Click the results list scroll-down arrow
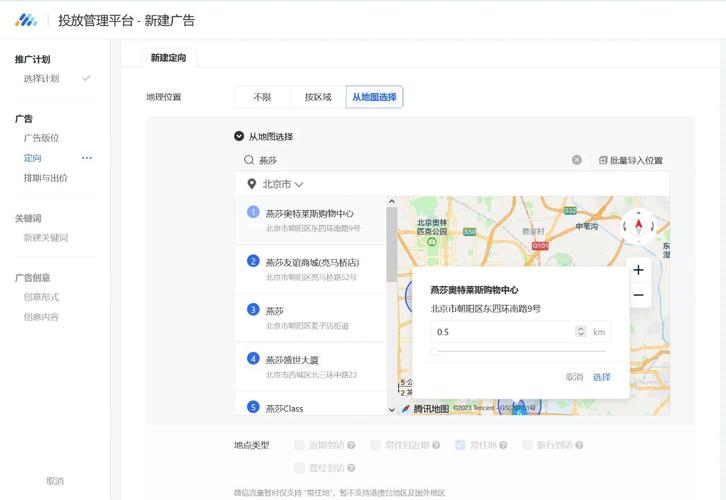 click(x=392, y=410)
